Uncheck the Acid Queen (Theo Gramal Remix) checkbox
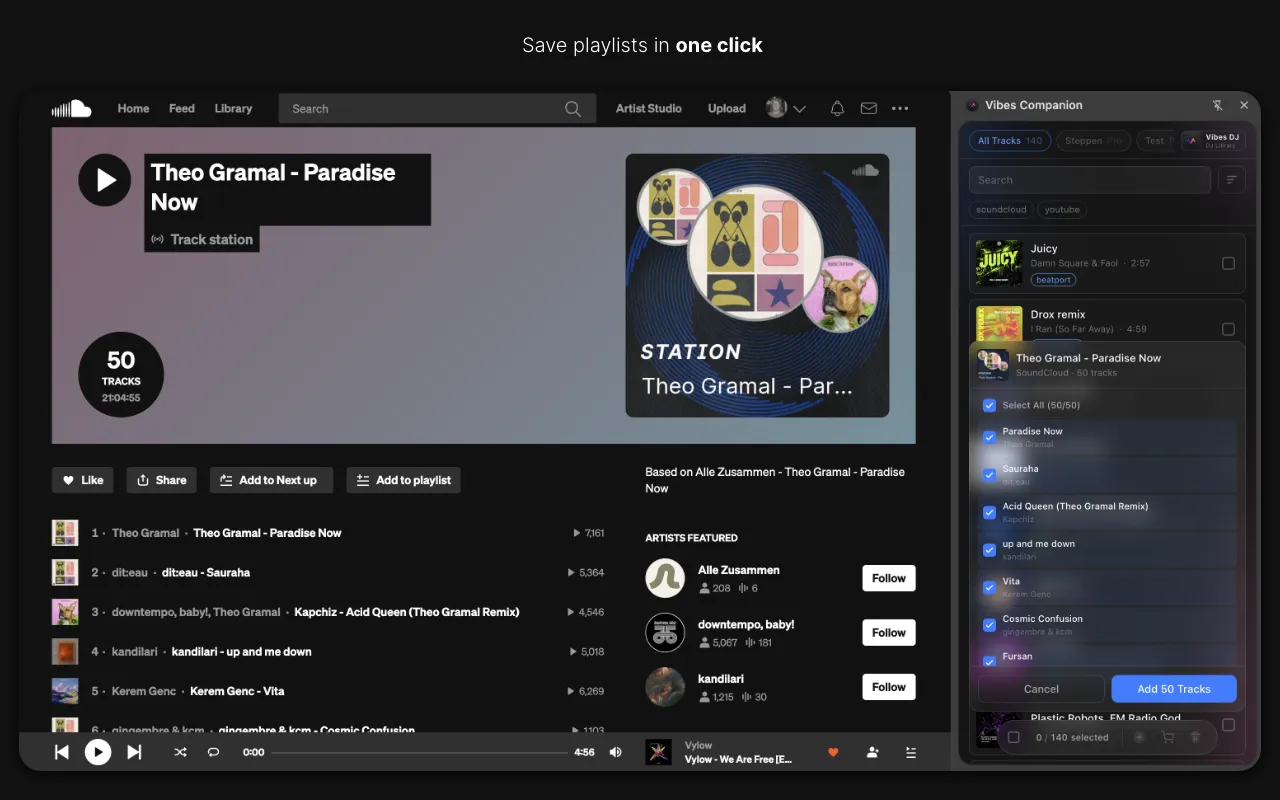Screen dimensions: 1280x800 click(989, 512)
